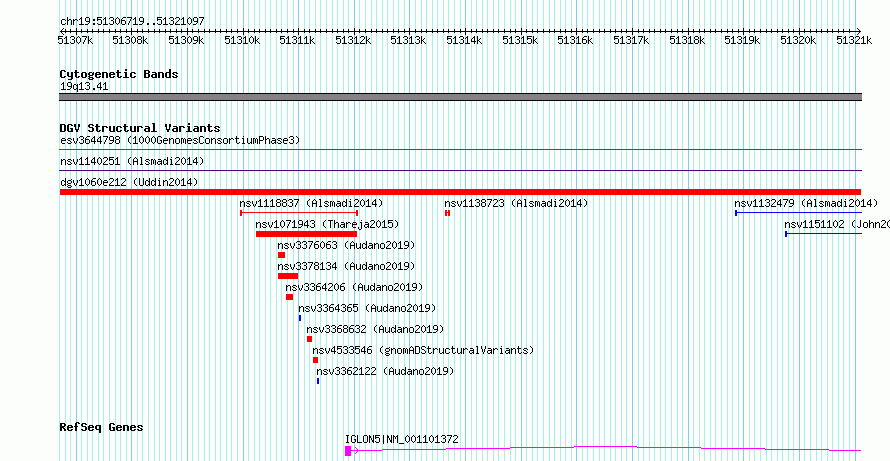Click the 51321k ruler tick
The width and height of the screenshot is (890, 461).
click(855, 40)
